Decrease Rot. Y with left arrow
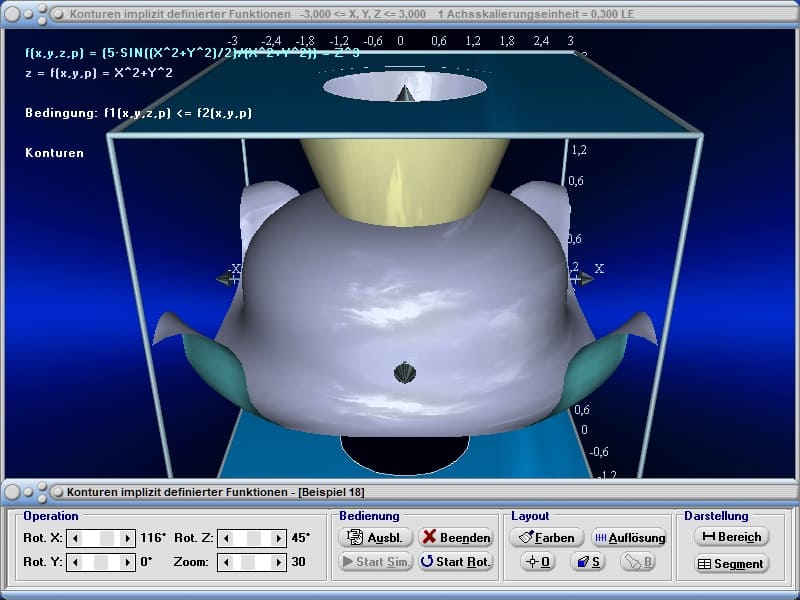Viewport: 800px width, 600px height. point(75,562)
